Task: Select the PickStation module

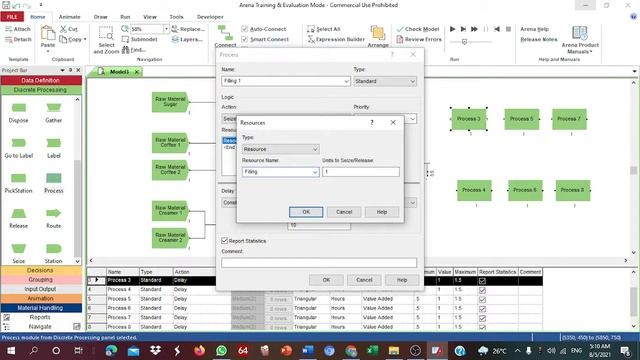Action: 18,178
